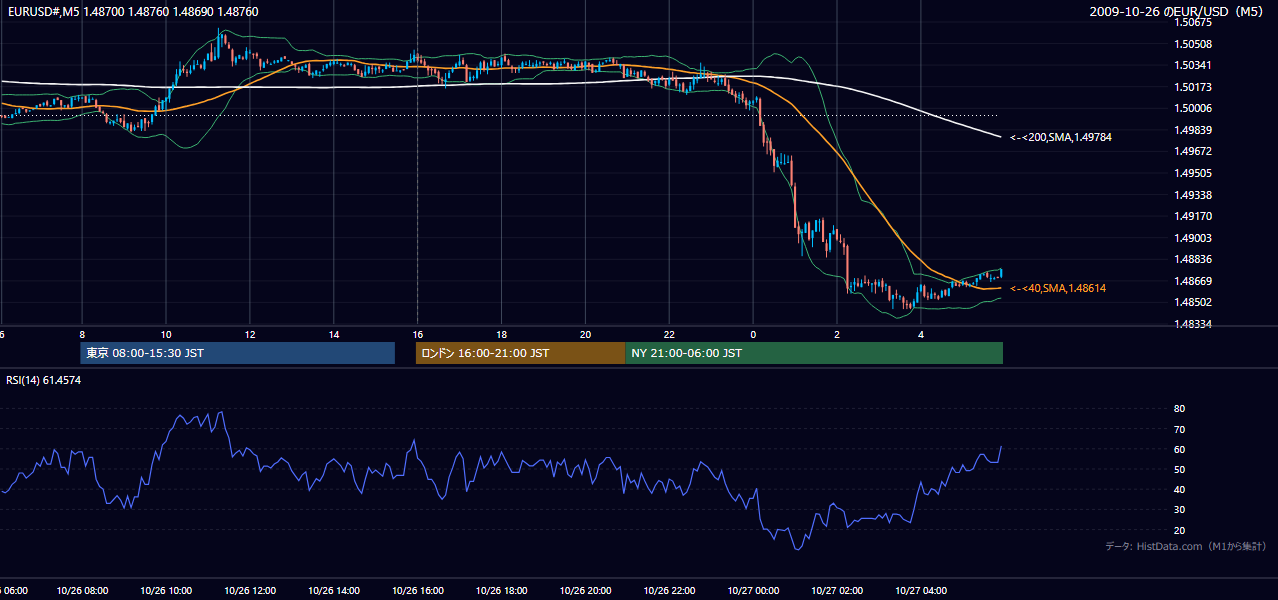Screen dimensions: 1278x600
Task: Click bottom date label 10/26 12:00
Action: pos(250,591)
